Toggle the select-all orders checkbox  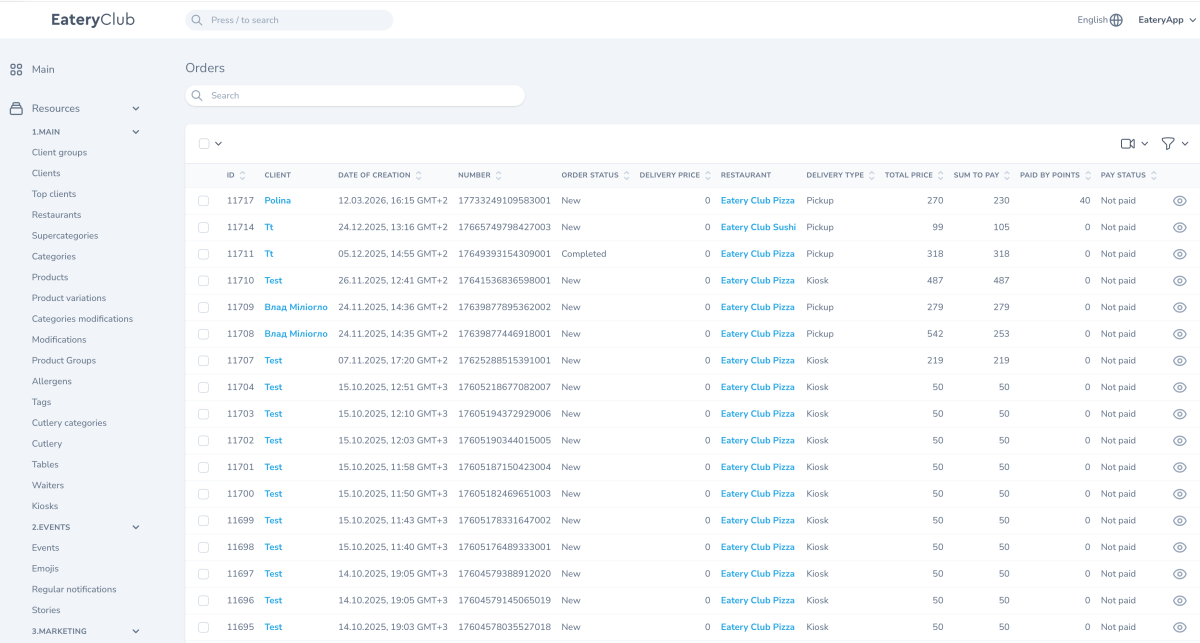pyautogui.click(x=204, y=144)
